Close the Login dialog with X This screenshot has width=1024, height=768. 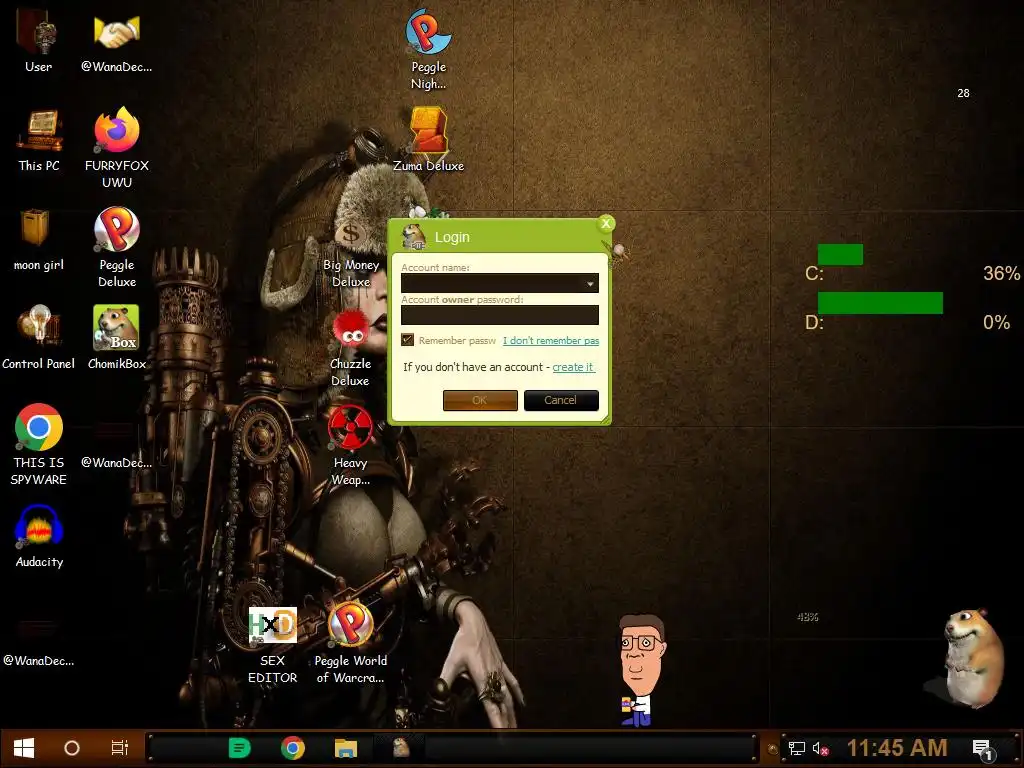(606, 224)
